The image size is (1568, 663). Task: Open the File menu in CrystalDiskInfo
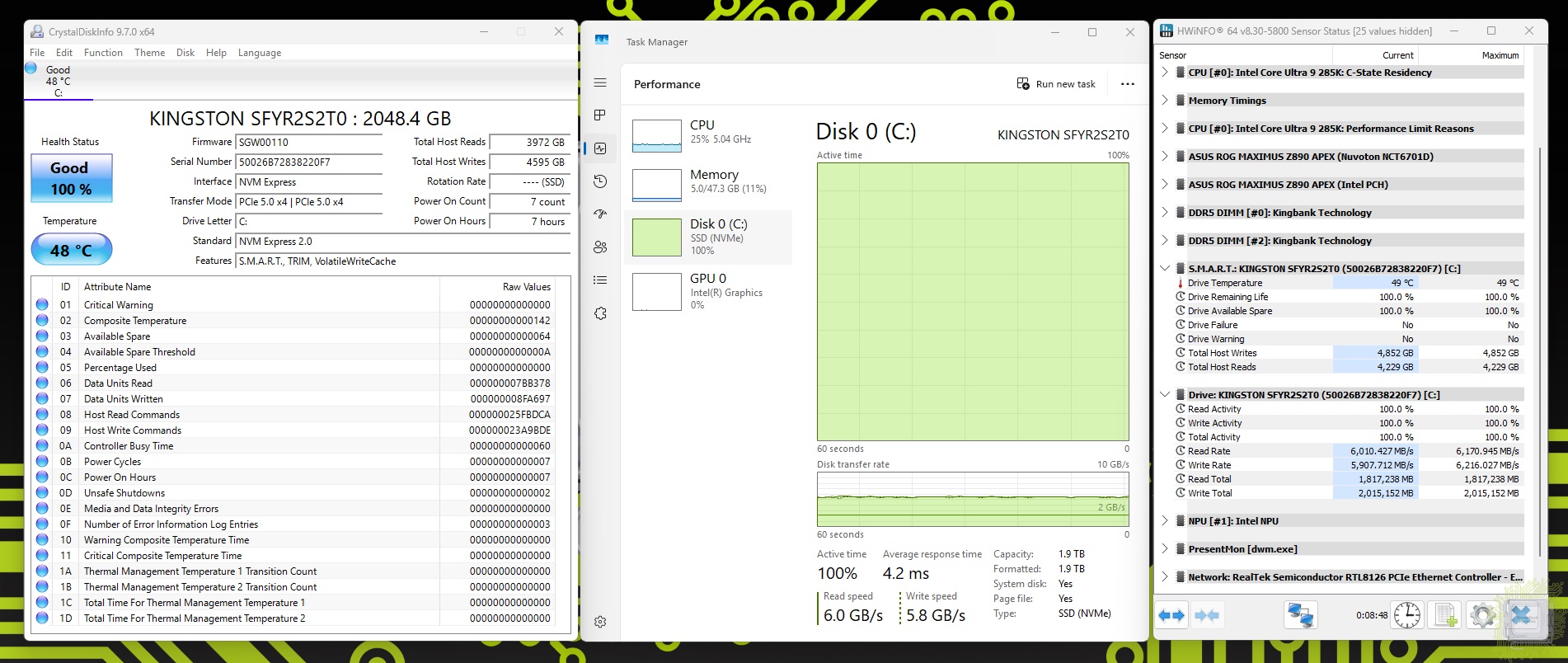click(37, 53)
